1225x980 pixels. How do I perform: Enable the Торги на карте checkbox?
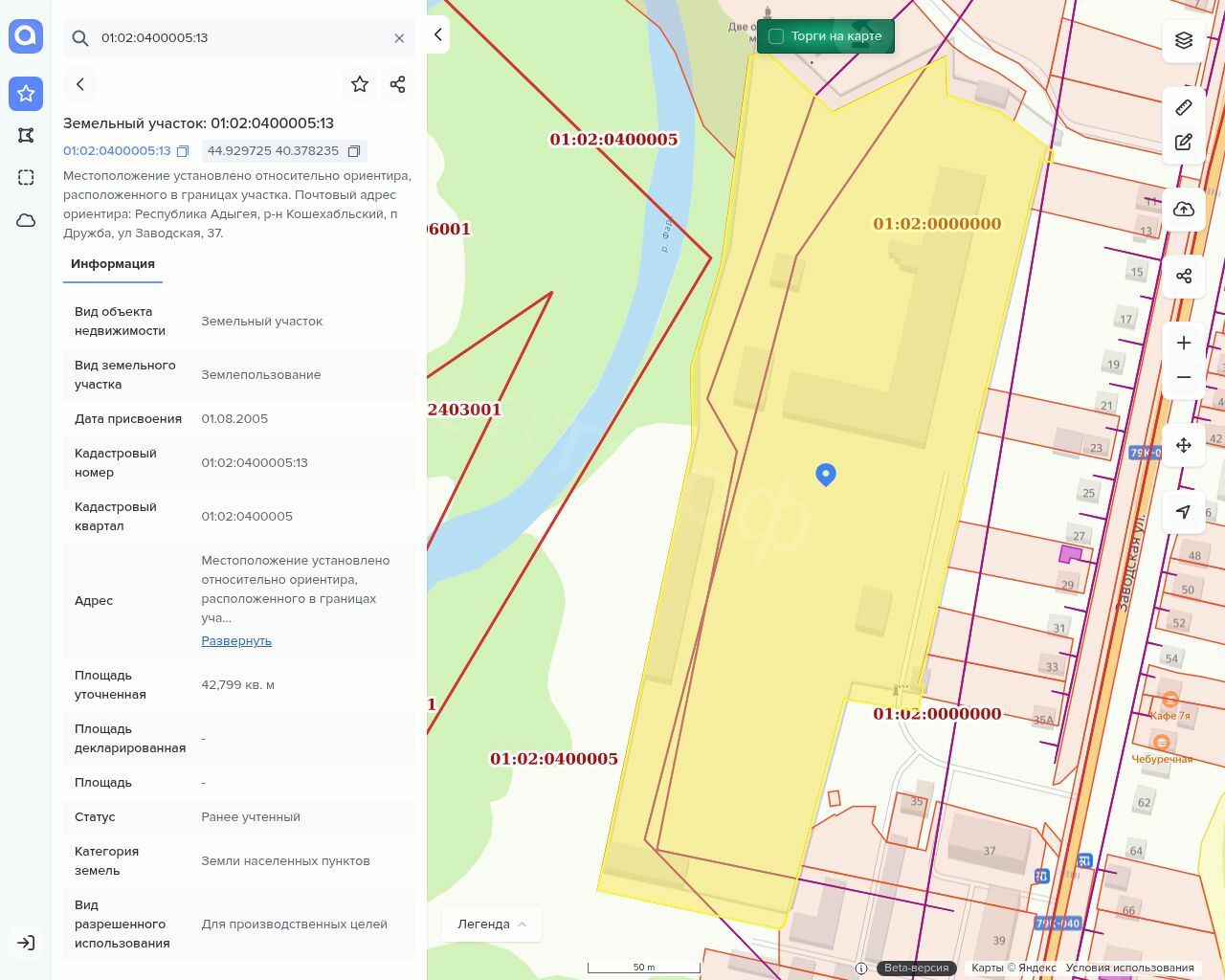pos(776,36)
